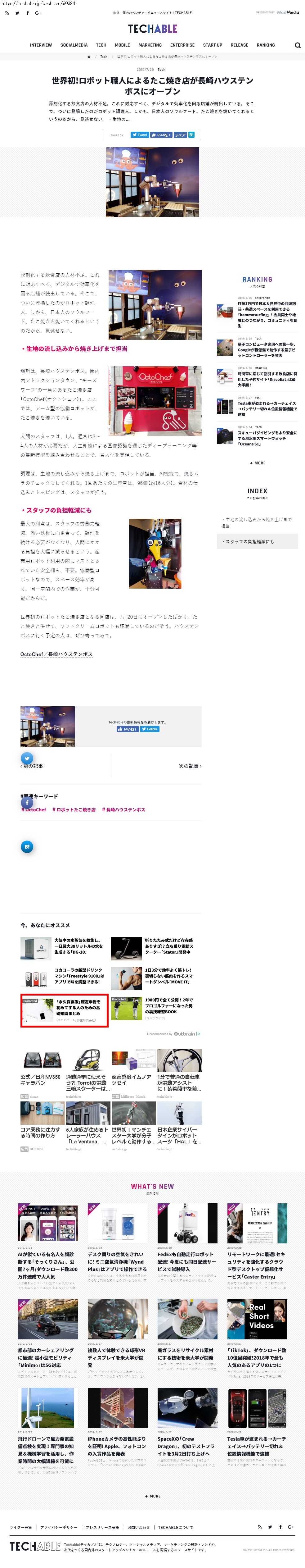Expand What's New with bottom + MORE
The width and height of the screenshot is (305, 1568).
153,1496
